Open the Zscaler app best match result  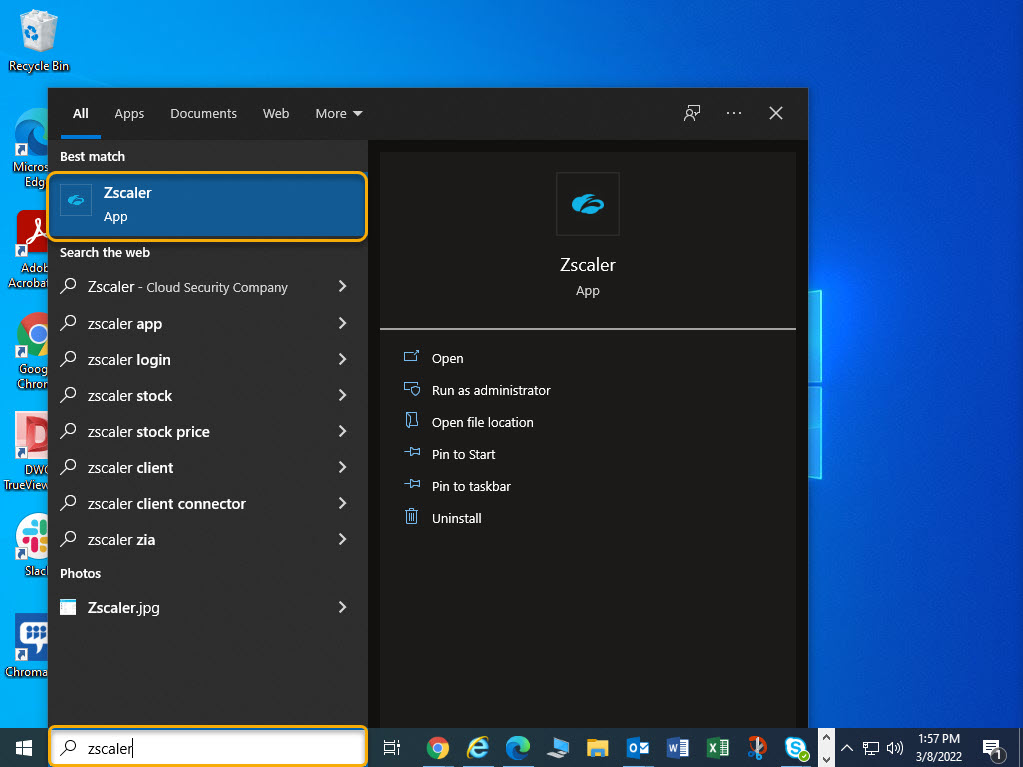point(207,205)
